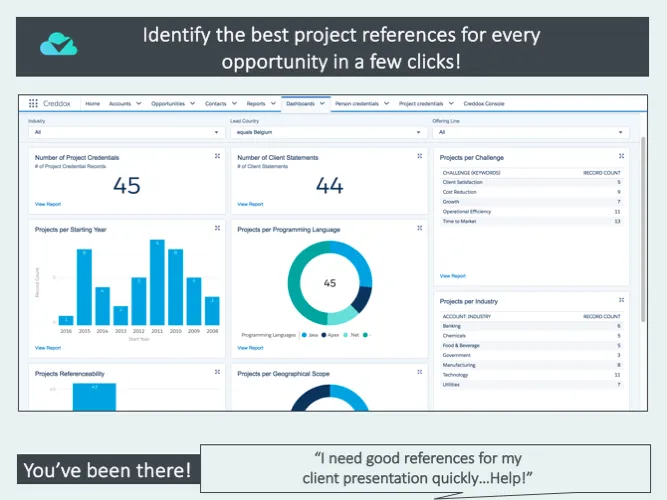The height and width of the screenshot is (500, 667).
Task: Click the CHALLENGE (KEYWORDS) column header
Action: 471,173
